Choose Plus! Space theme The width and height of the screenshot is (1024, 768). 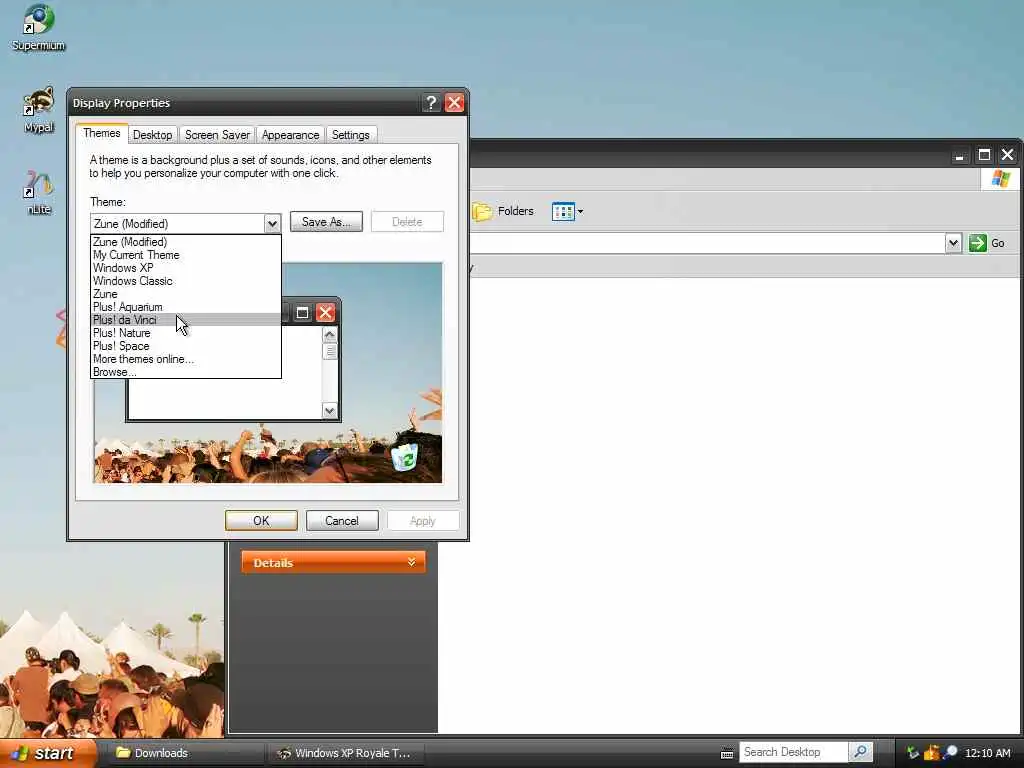pos(185,346)
